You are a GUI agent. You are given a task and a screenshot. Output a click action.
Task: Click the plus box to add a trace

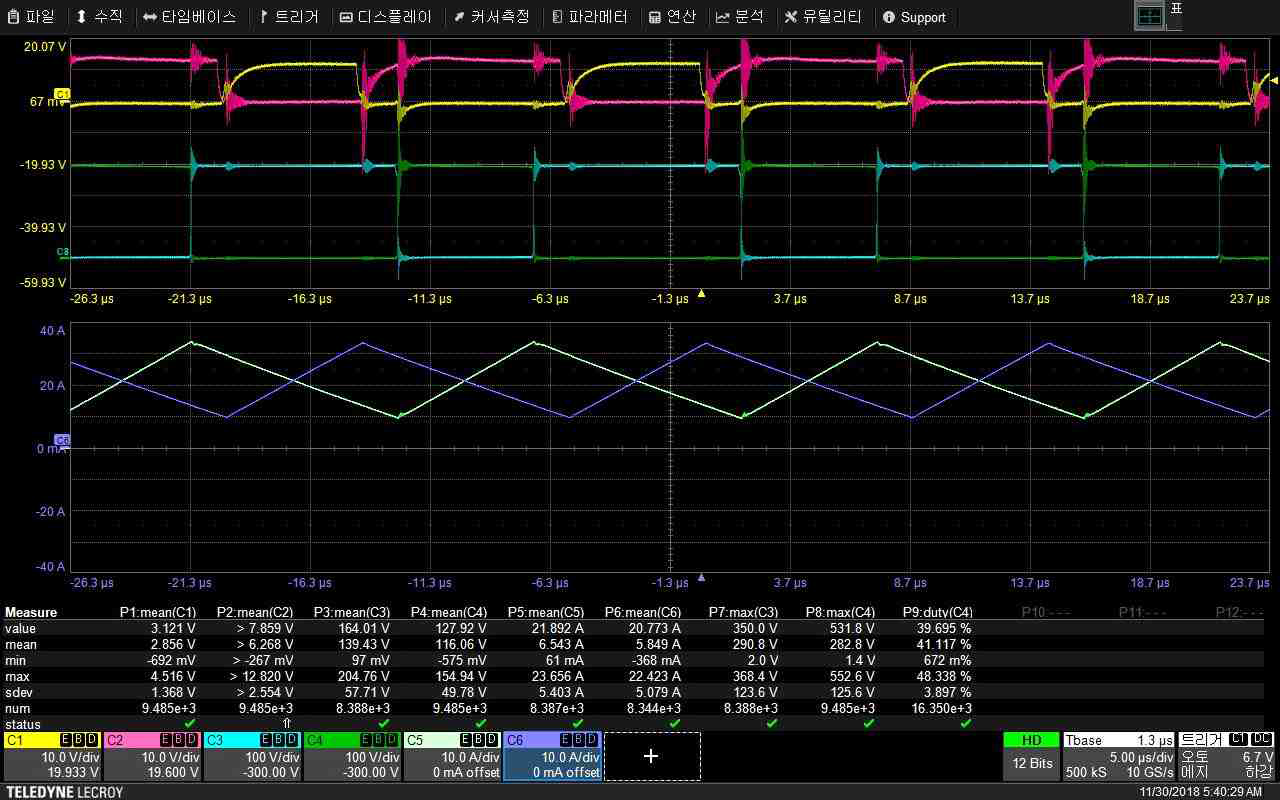pyautogui.click(x=651, y=756)
